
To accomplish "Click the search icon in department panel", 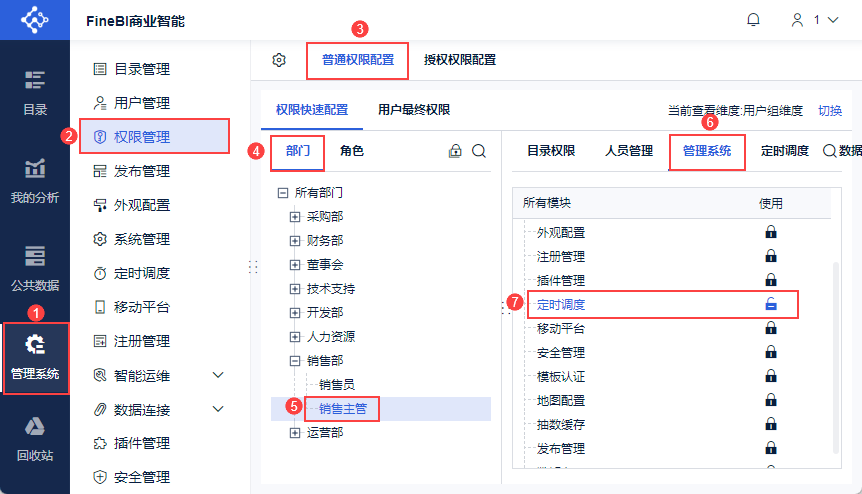I will point(479,151).
